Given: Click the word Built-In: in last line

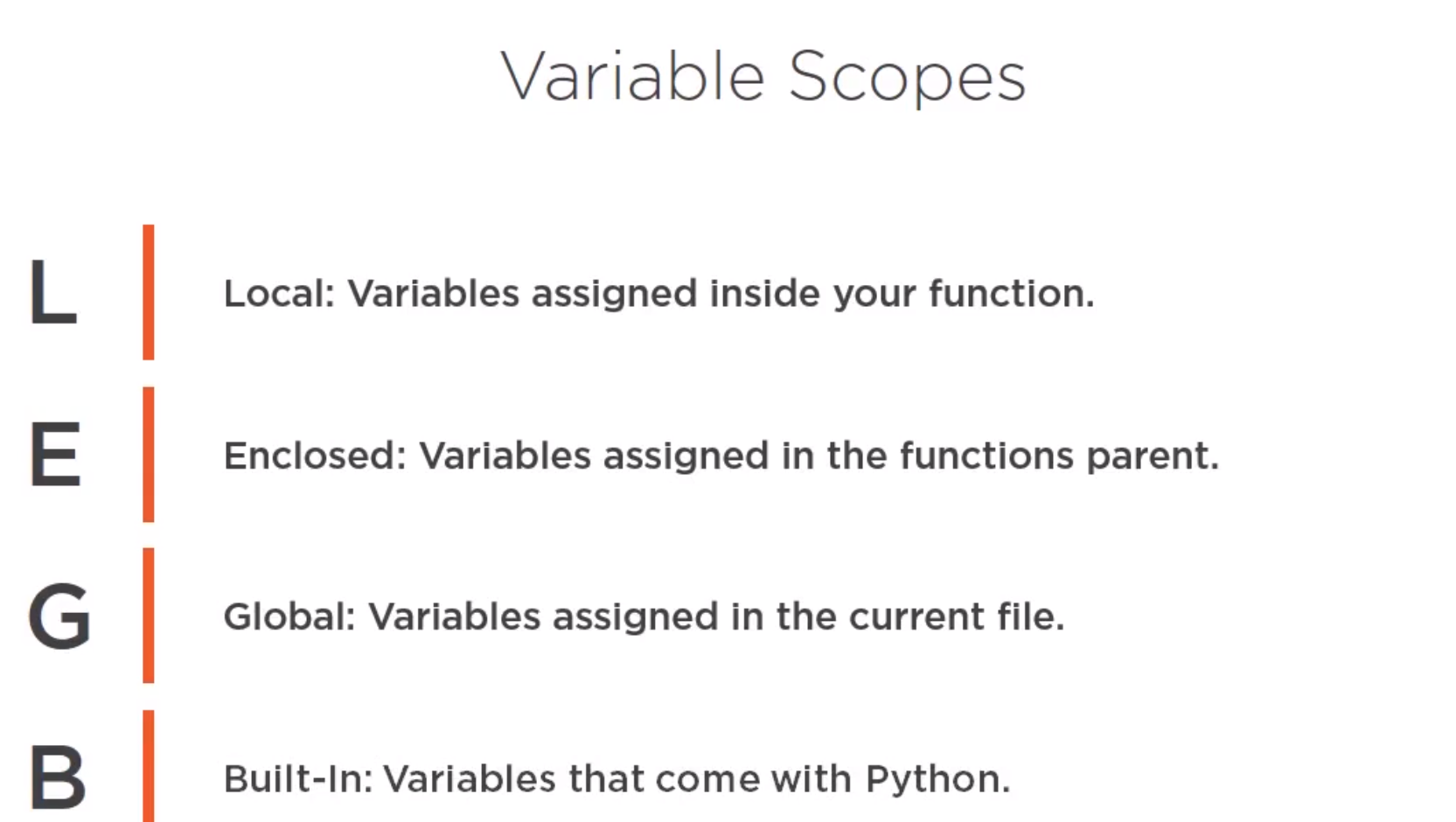Looking at the screenshot, I should coord(297,778).
